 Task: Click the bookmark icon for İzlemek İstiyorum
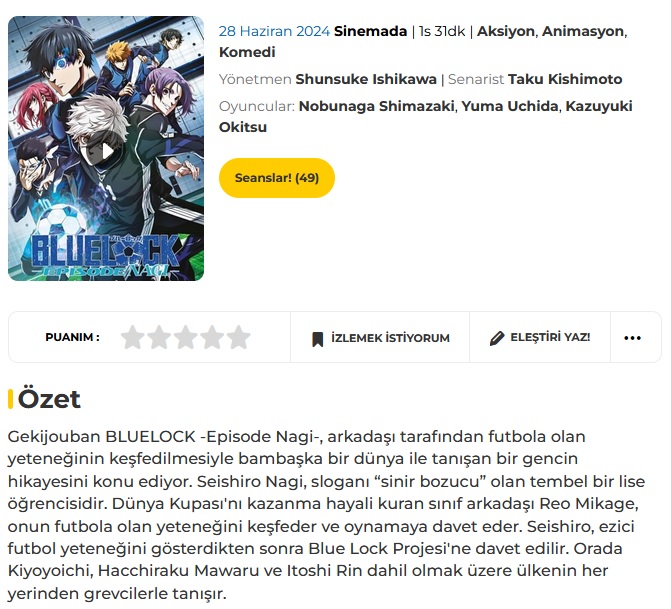coord(318,339)
